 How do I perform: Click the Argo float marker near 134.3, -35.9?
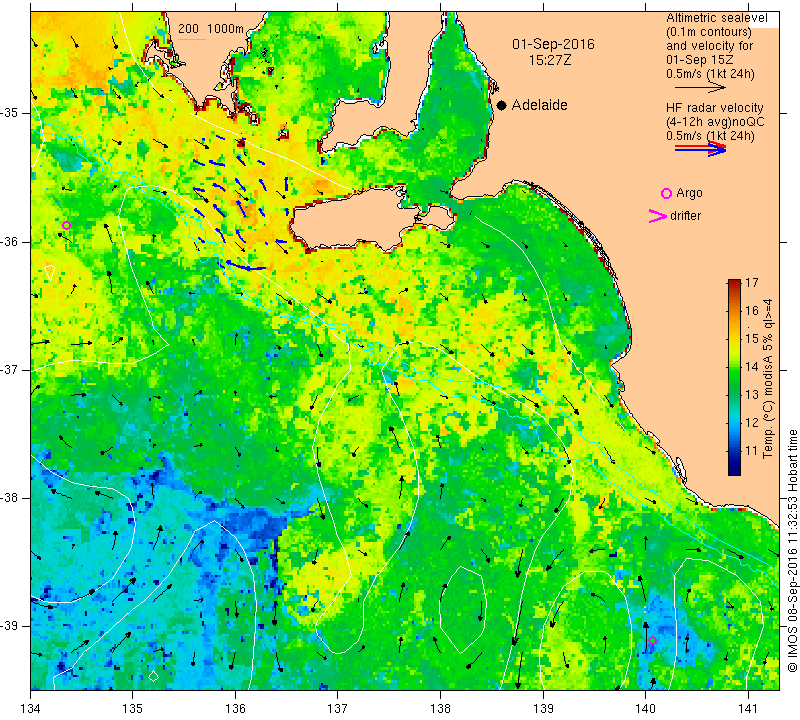(66, 226)
